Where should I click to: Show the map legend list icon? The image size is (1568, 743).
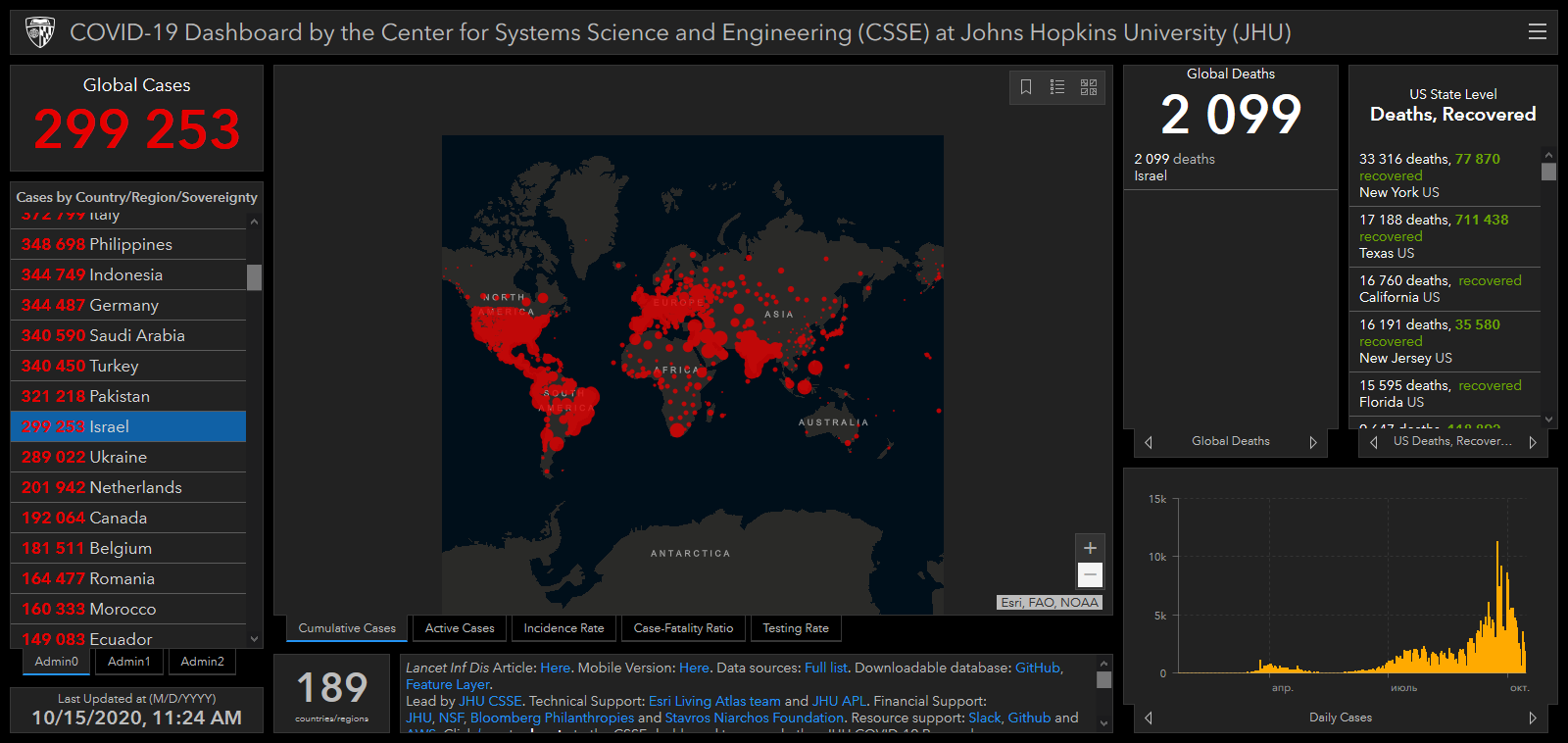[1057, 87]
